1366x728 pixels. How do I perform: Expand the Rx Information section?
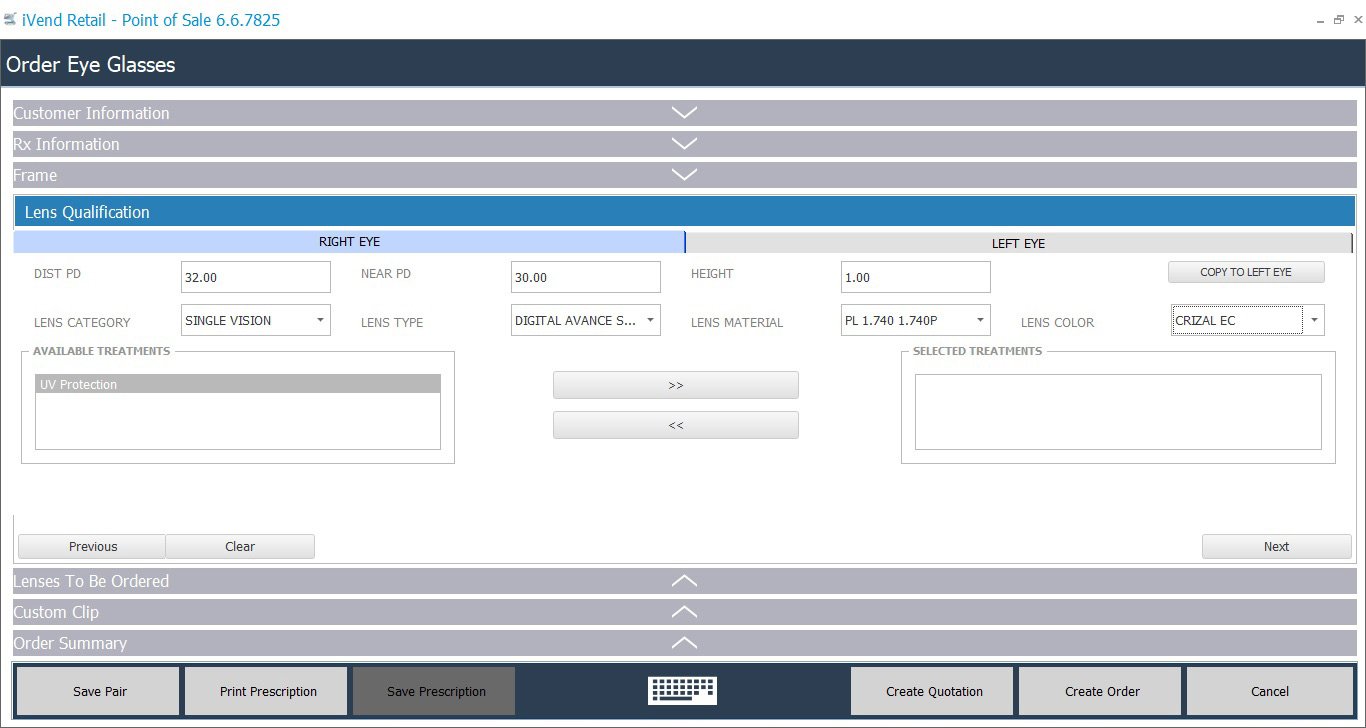[x=684, y=143]
